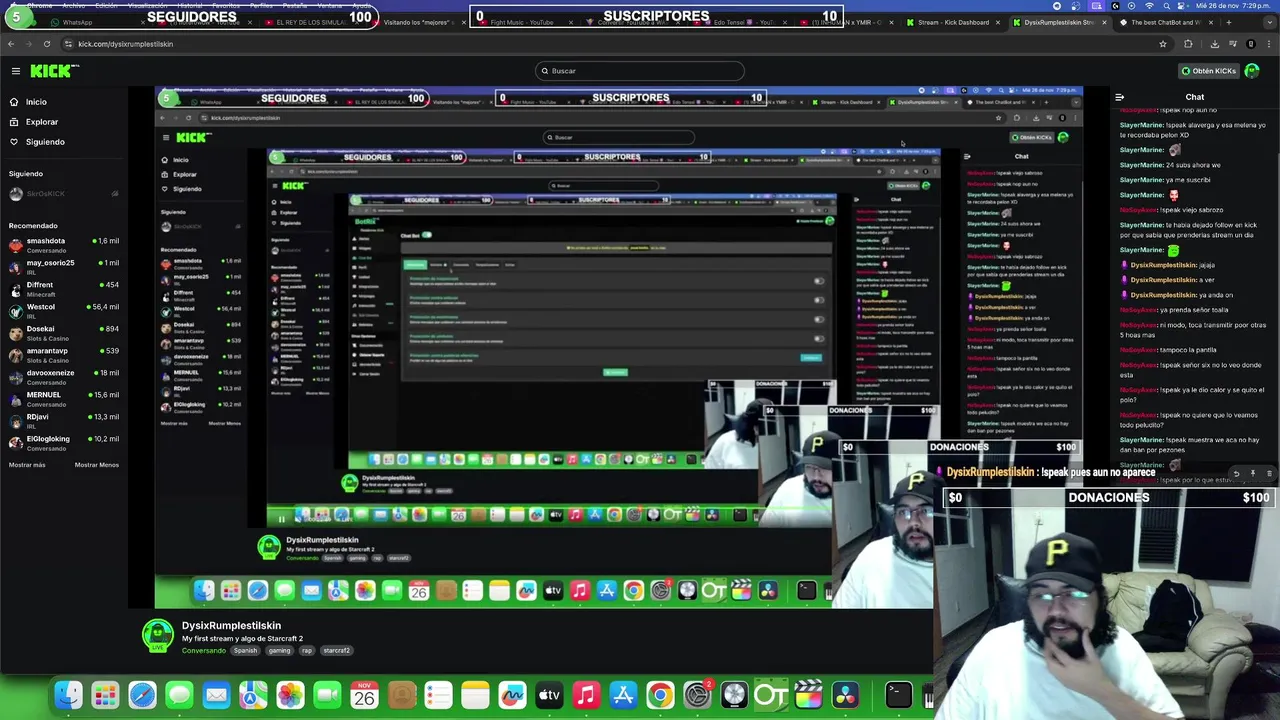The image size is (1280, 720).
Task: Open the user profile avatar in Kick header
Action: coord(1253,71)
